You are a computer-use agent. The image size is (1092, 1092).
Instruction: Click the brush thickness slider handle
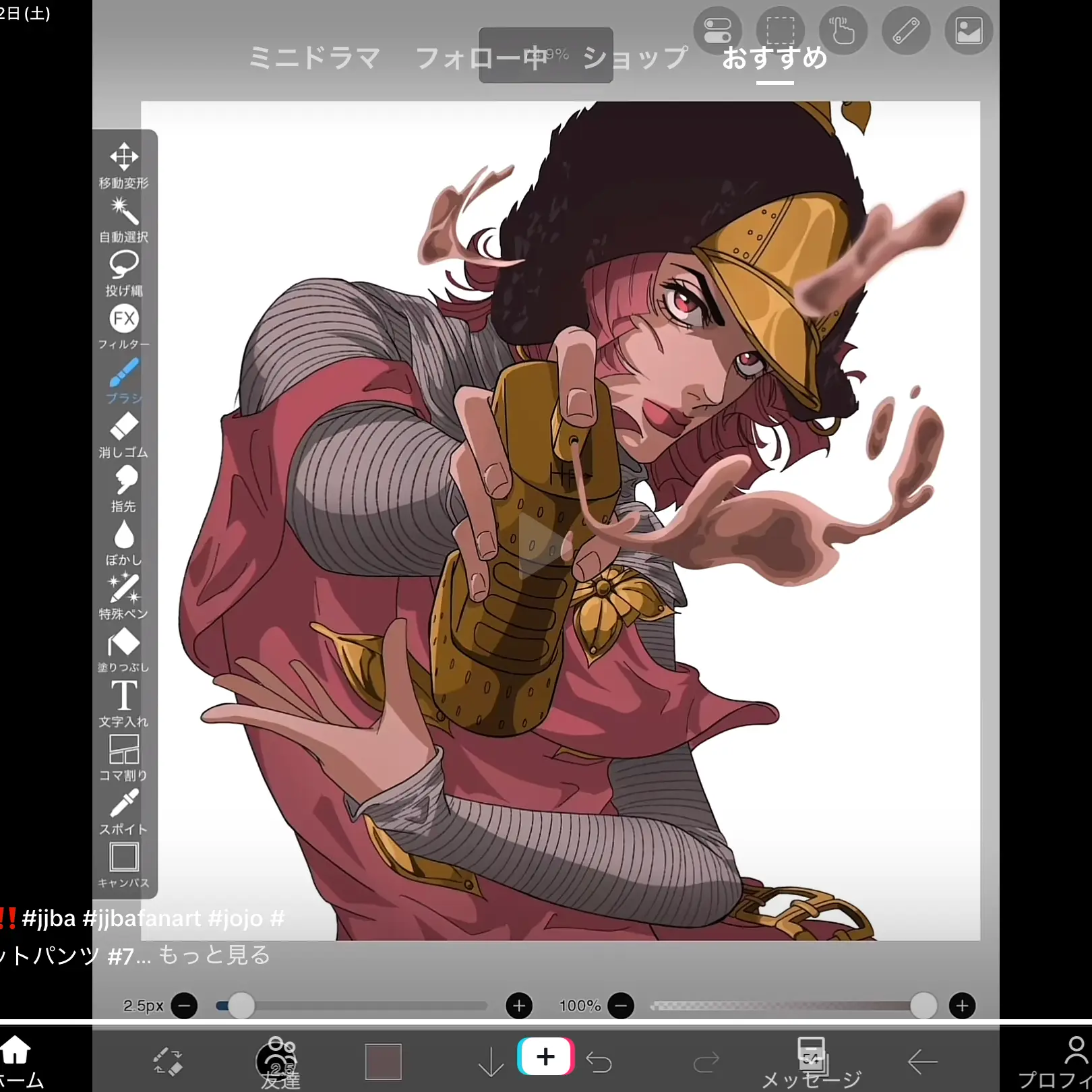(x=241, y=1006)
